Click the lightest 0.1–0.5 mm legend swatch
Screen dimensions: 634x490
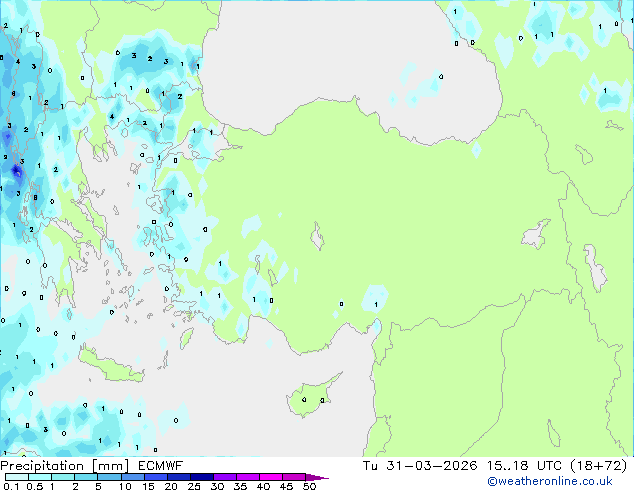coord(17,477)
